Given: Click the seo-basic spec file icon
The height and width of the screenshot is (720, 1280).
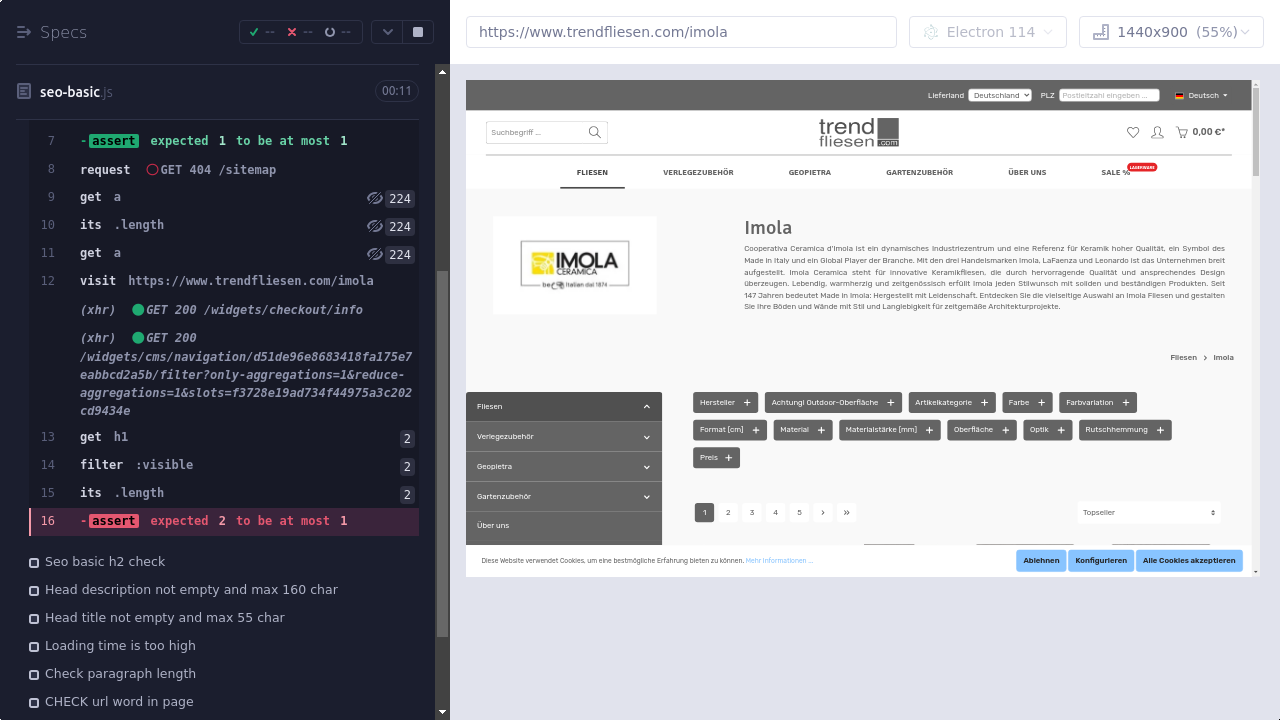Looking at the screenshot, I should click(24, 92).
